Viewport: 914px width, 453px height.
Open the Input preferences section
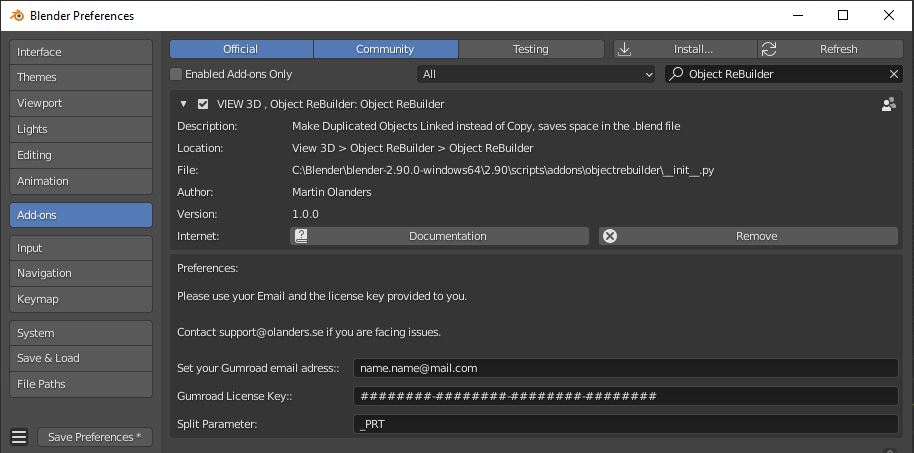click(81, 248)
